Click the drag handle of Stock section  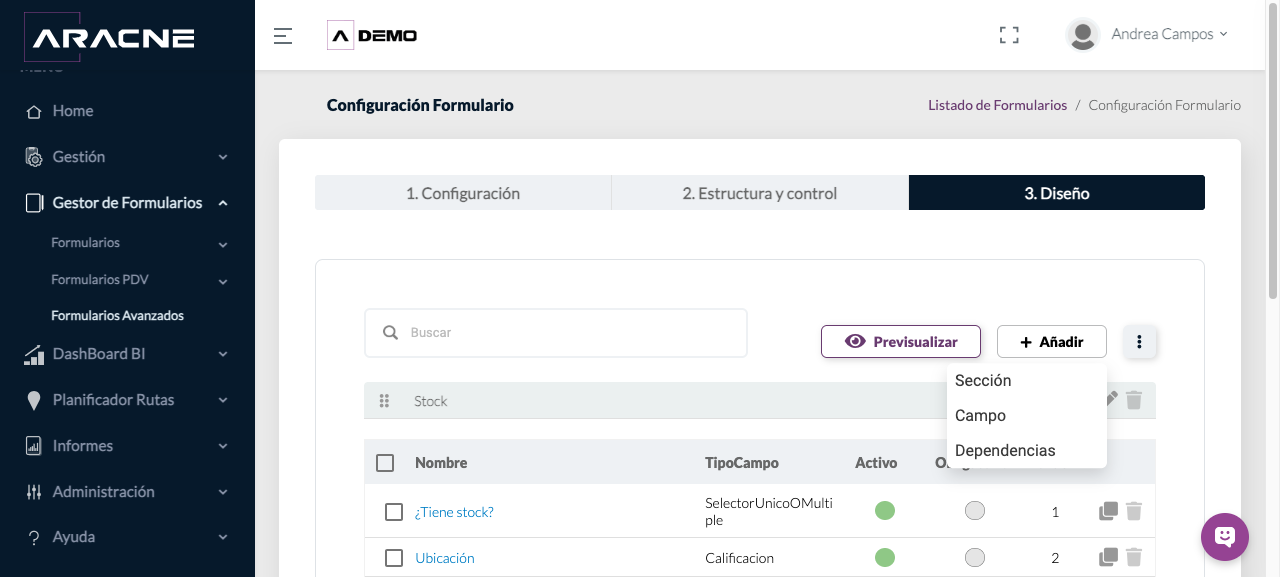(x=384, y=401)
